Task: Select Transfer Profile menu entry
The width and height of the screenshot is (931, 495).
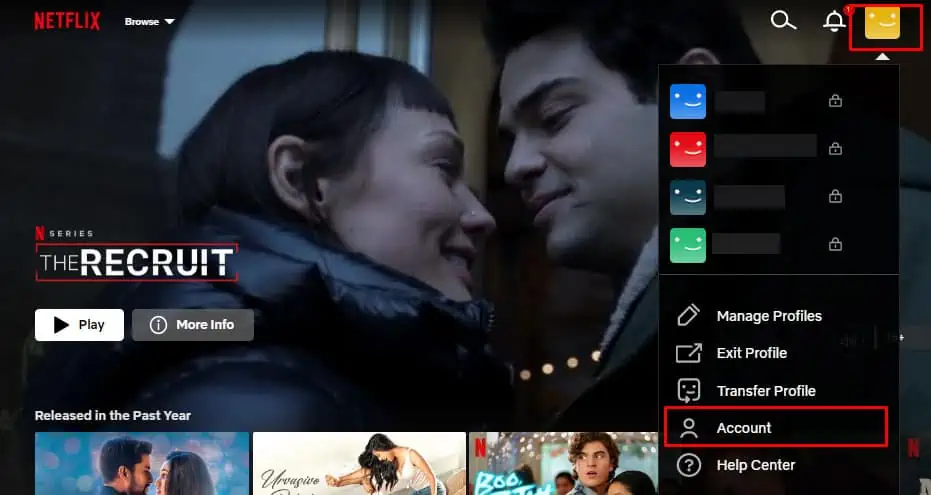Action: click(766, 391)
